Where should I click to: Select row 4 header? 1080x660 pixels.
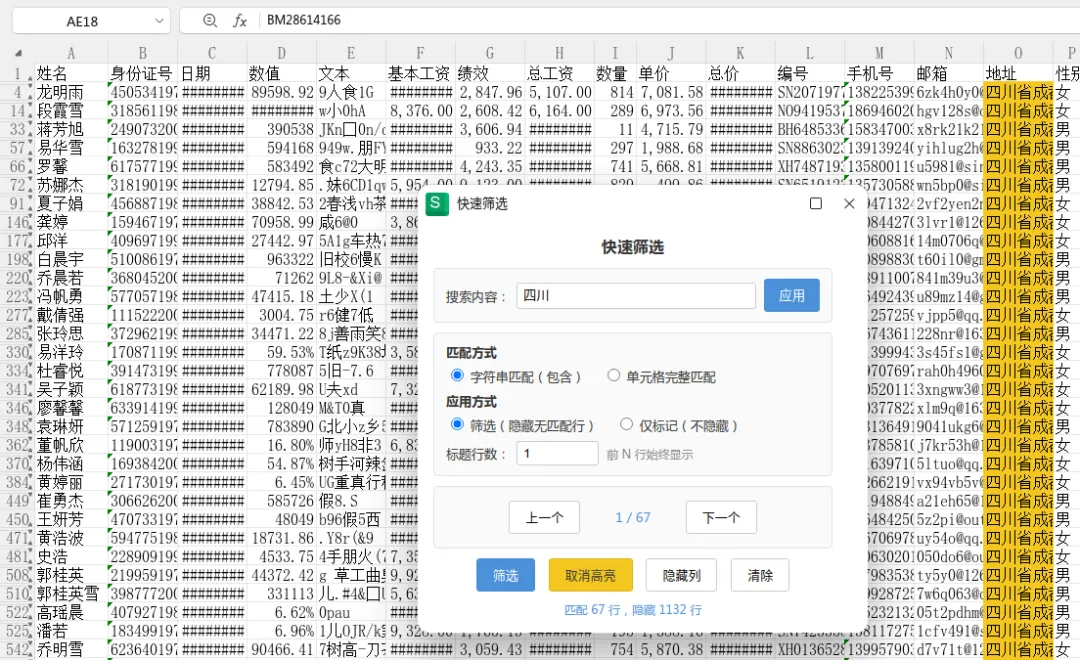[x=17, y=92]
